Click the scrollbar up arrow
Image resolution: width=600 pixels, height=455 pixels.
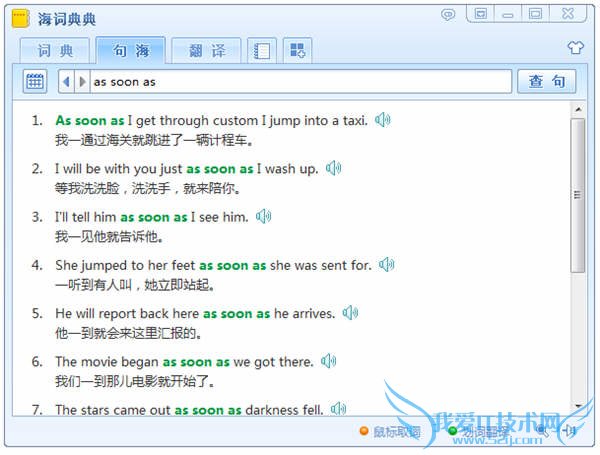578,110
